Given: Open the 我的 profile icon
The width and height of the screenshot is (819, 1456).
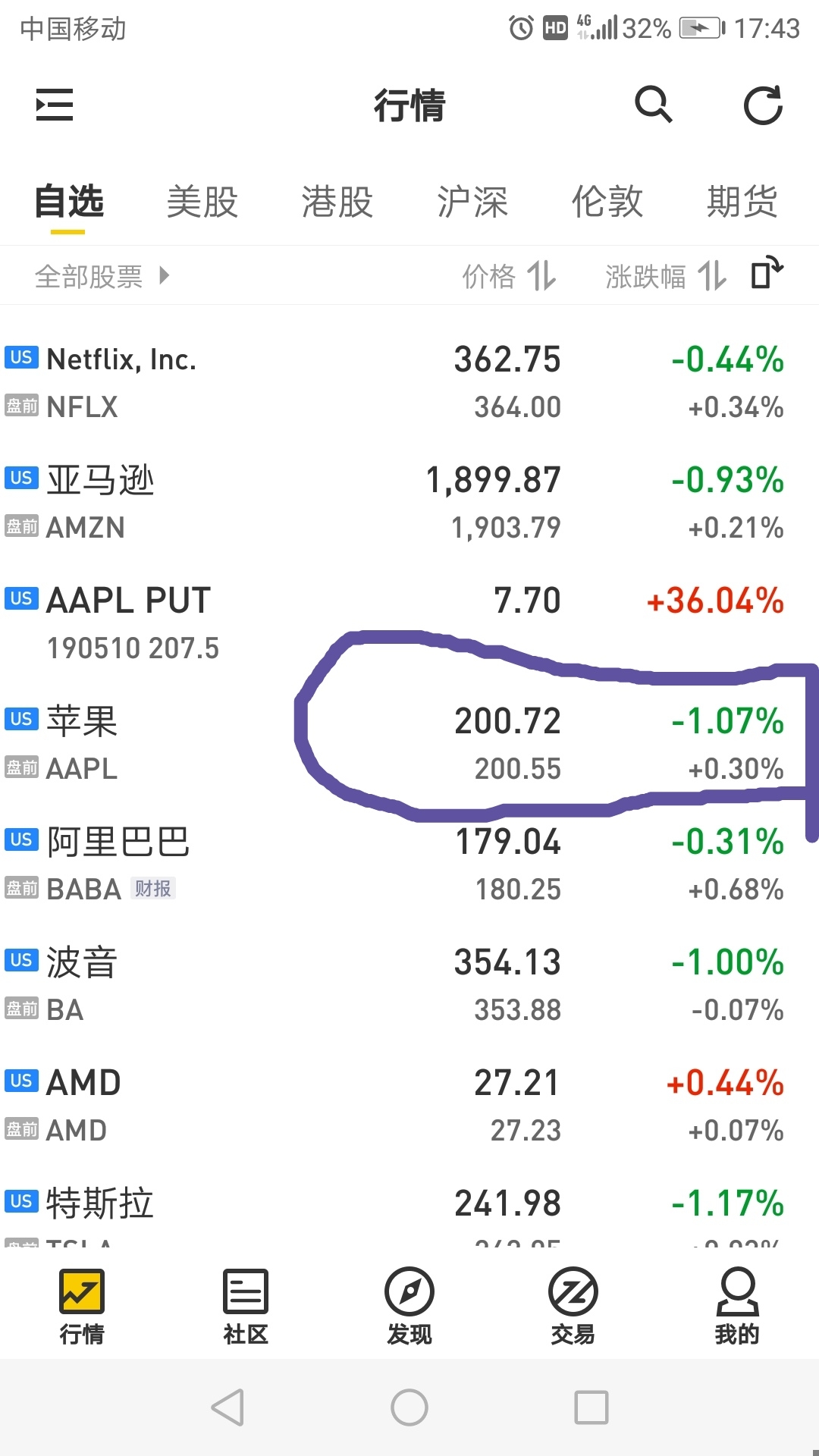Looking at the screenshot, I should (x=737, y=1307).
